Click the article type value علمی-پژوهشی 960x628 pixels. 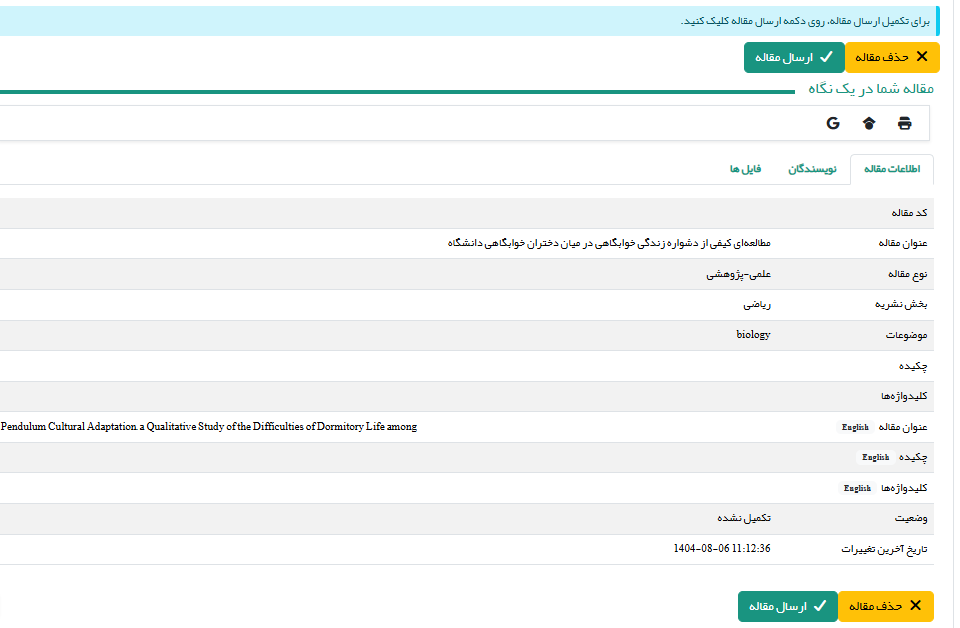coord(738,274)
